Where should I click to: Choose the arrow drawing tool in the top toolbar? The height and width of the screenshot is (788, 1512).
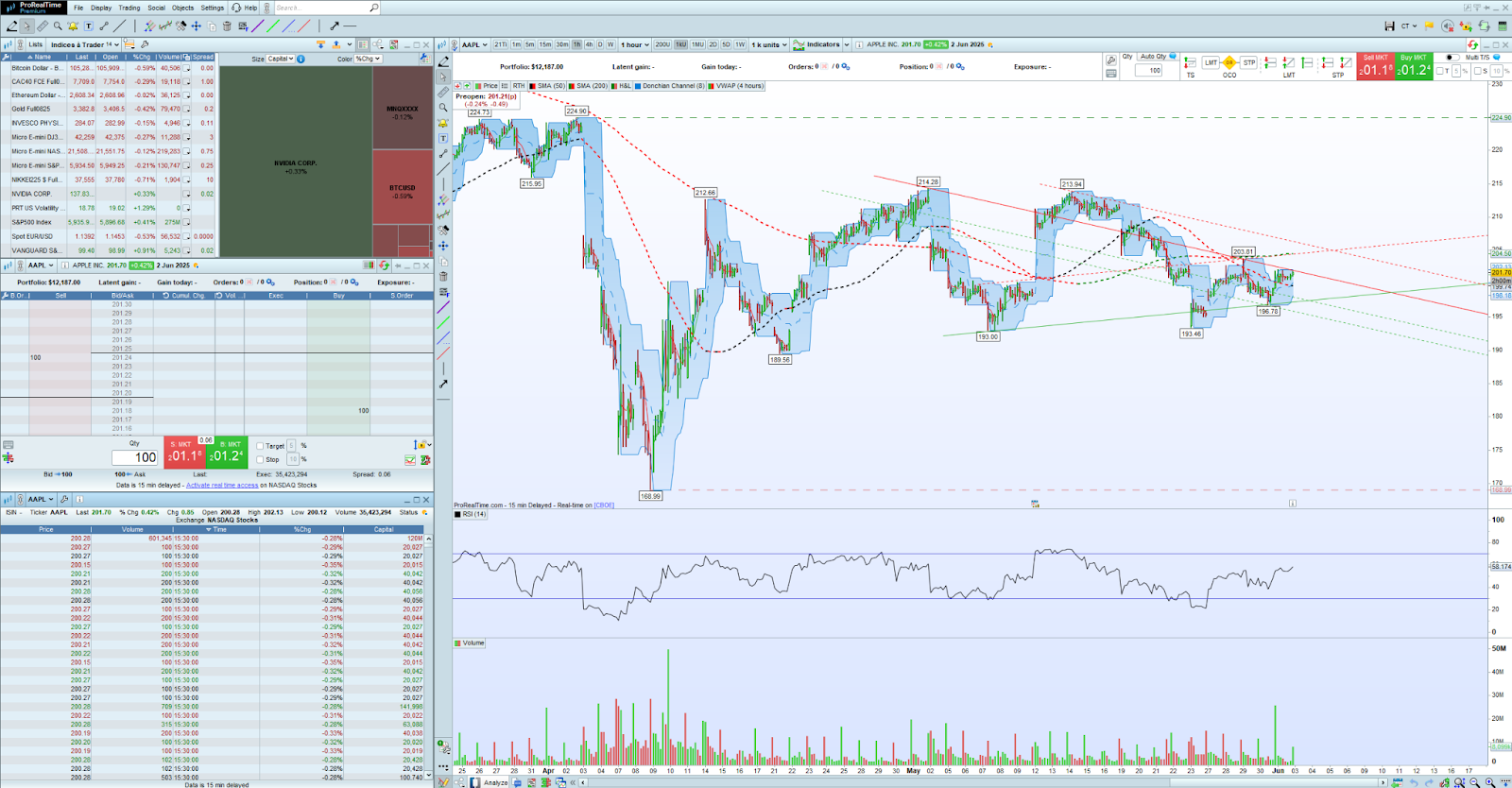point(335,26)
